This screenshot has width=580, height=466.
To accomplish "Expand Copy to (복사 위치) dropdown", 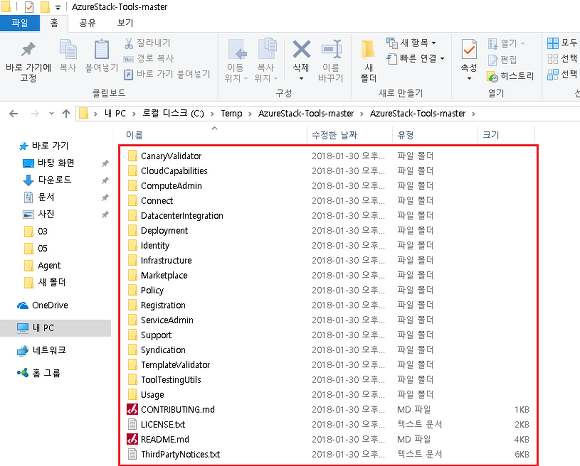I will tap(276, 78).
